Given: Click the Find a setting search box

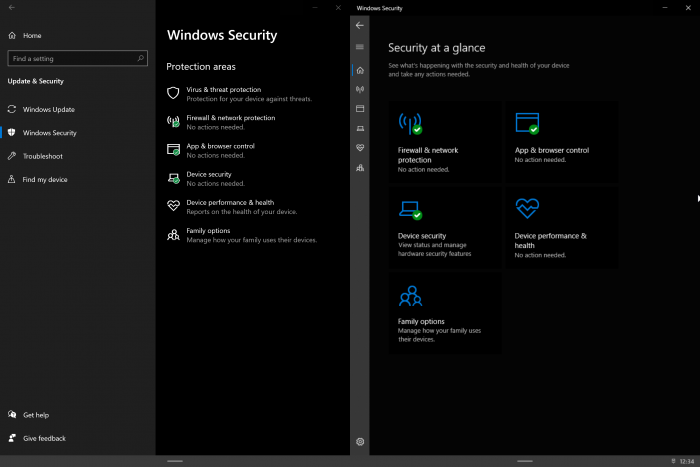Looking at the screenshot, I should (76, 59).
